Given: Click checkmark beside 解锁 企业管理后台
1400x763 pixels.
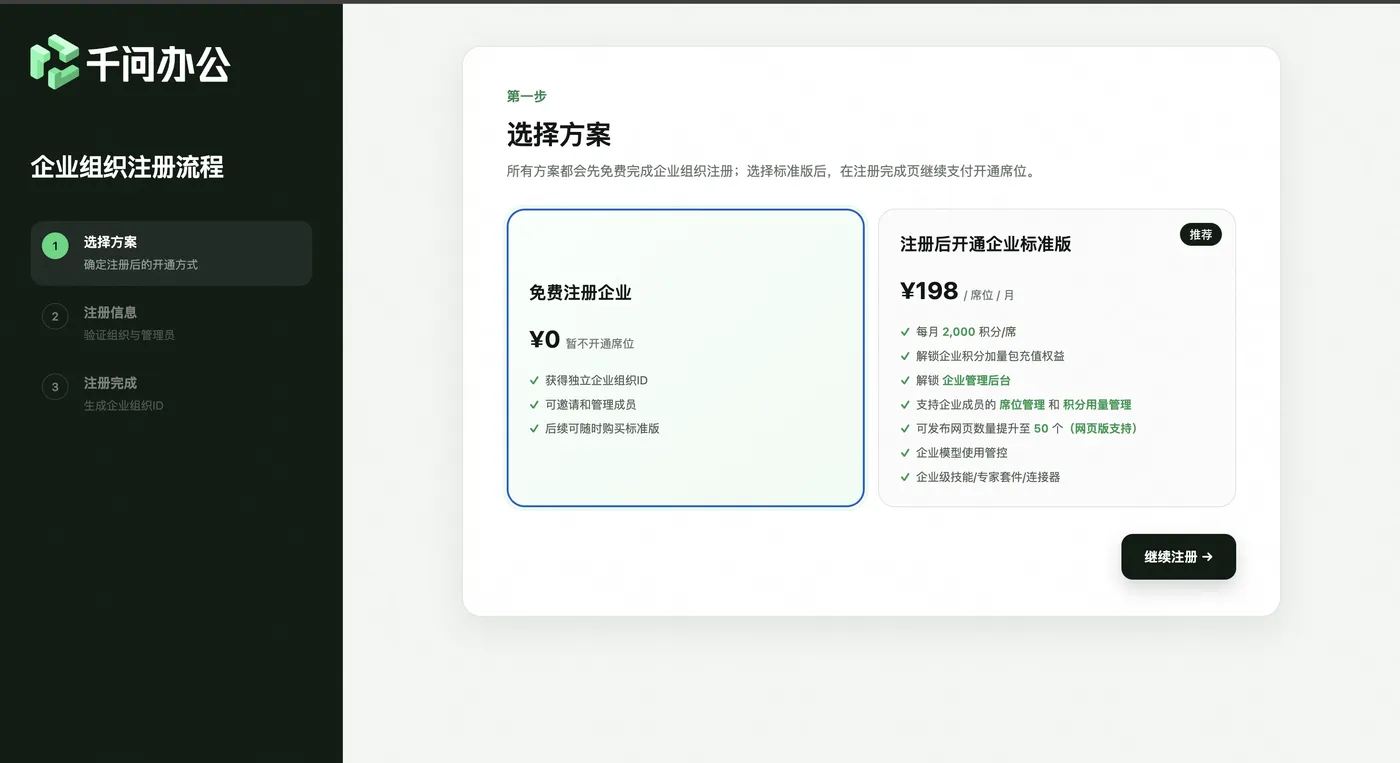Looking at the screenshot, I should pyautogui.click(x=905, y=380).
